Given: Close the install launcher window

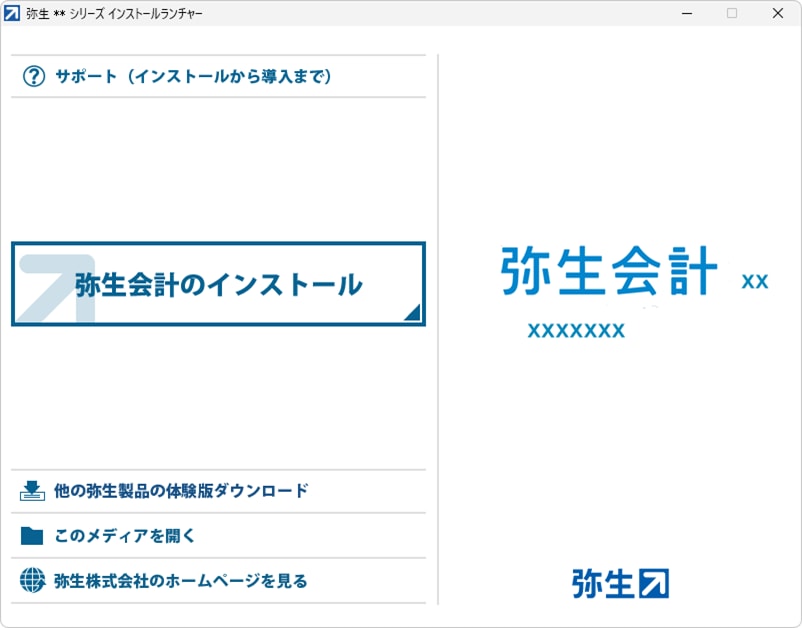Looking at the screenshot, I should [x=777, y=13].
